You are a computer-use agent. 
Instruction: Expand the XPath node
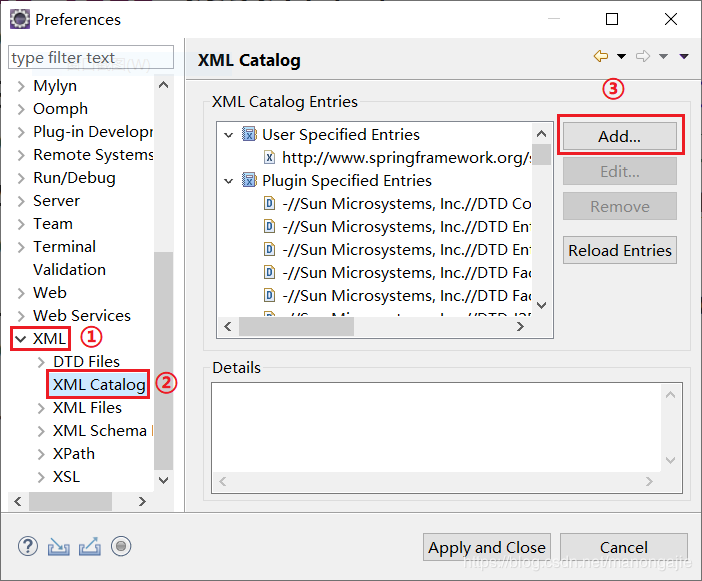coord(41,454)
